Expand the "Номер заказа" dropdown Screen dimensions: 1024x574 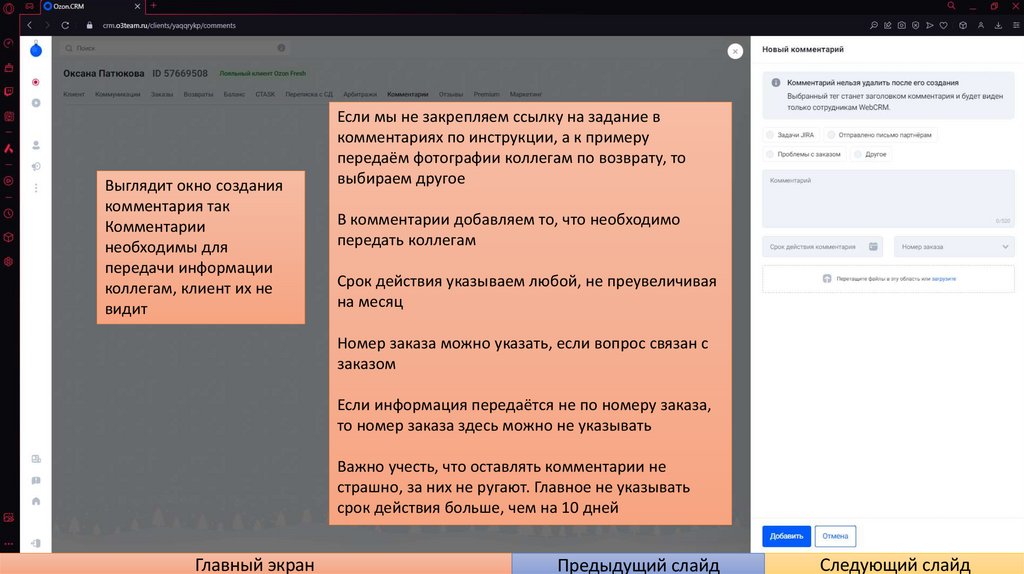pos(954,246)
